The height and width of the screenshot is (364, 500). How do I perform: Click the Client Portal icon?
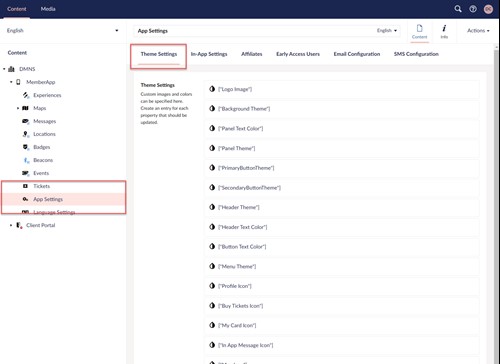(x=19, y=225)
